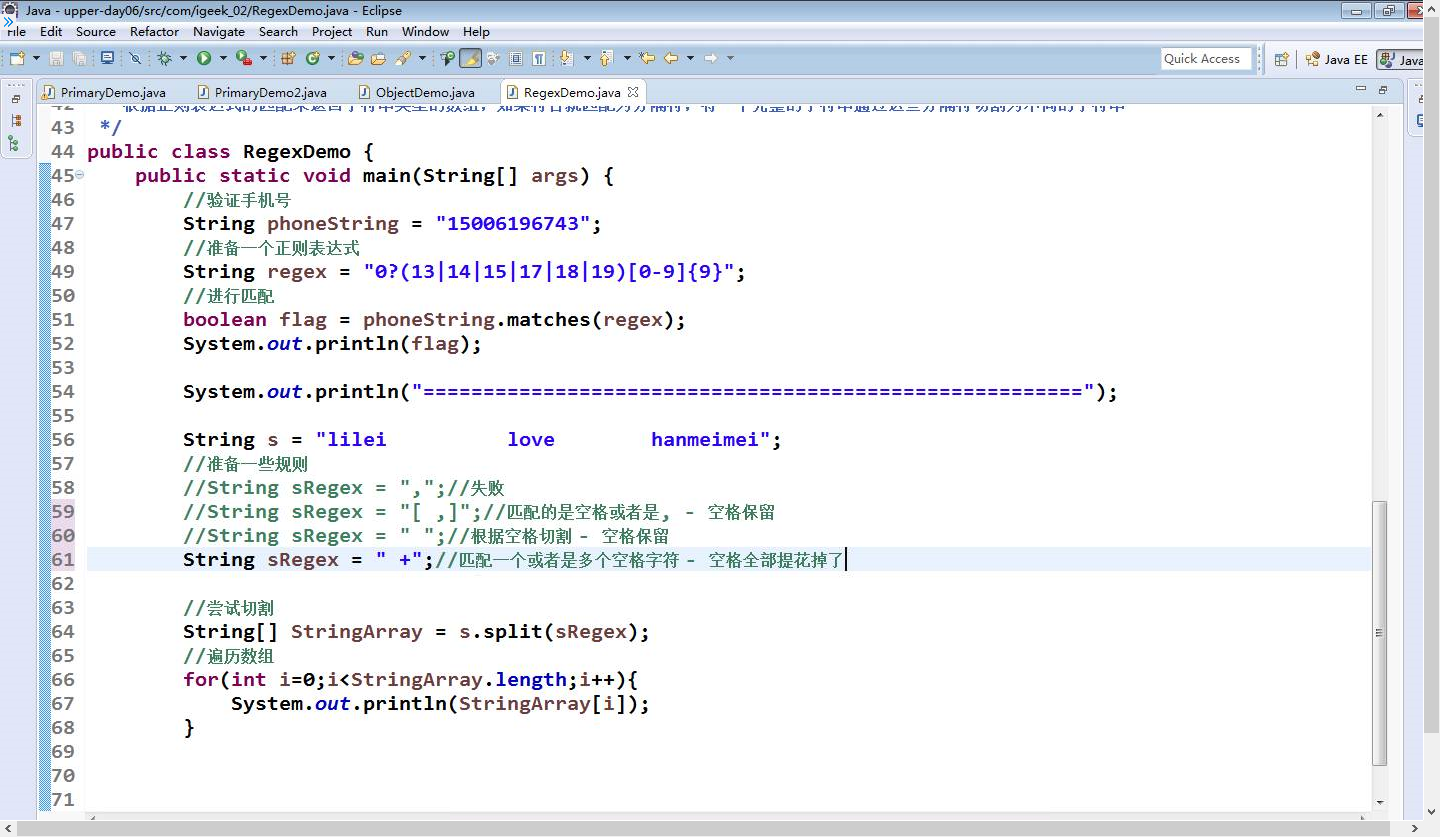Viewport: 1440px width, 837px height.
Task: Open second view icon in left trim
Action: tap(15, 120)
